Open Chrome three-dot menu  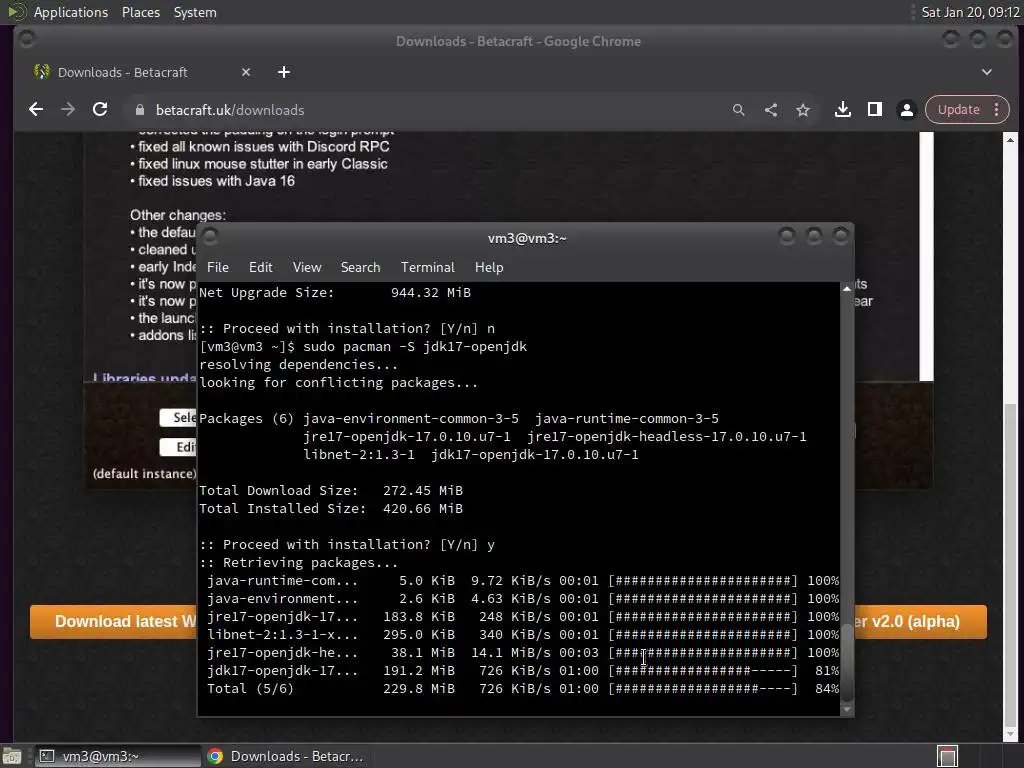(997, 110)
